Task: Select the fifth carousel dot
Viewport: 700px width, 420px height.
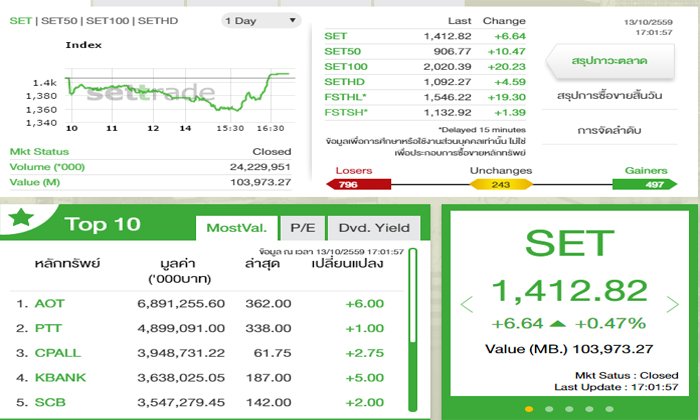Action: 609,409
